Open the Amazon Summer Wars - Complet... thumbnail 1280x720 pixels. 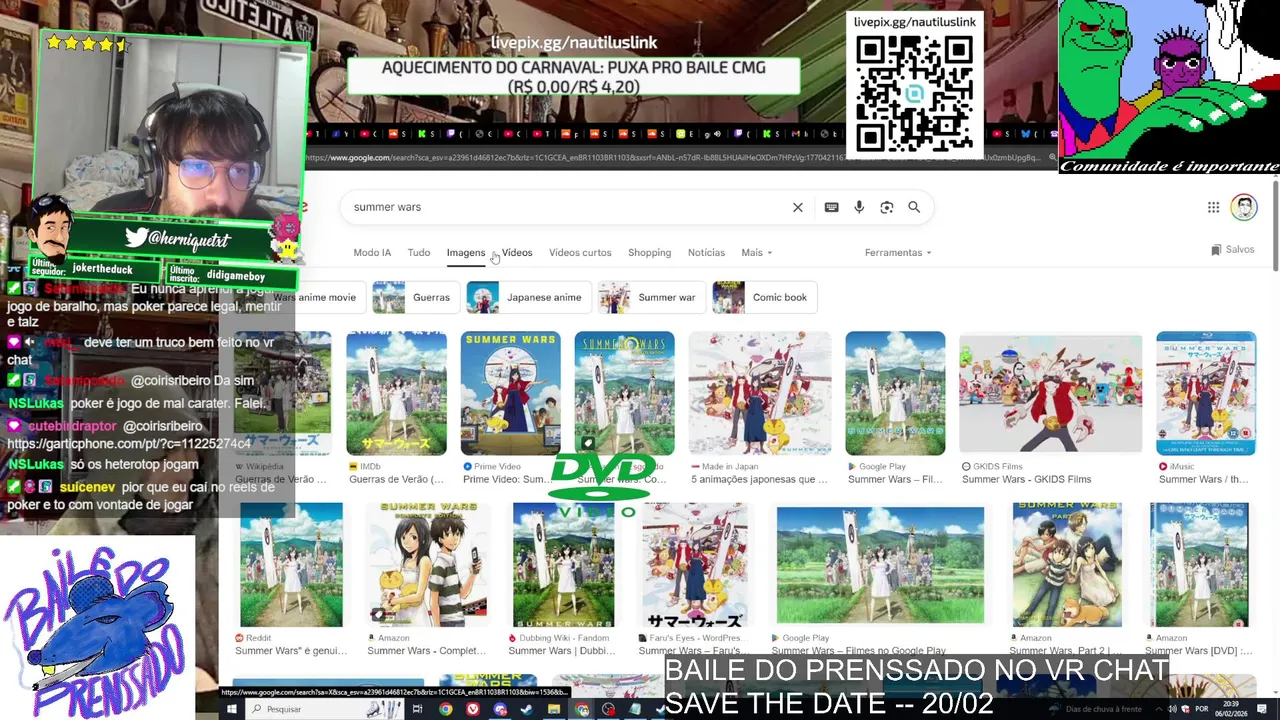point(427,565)
